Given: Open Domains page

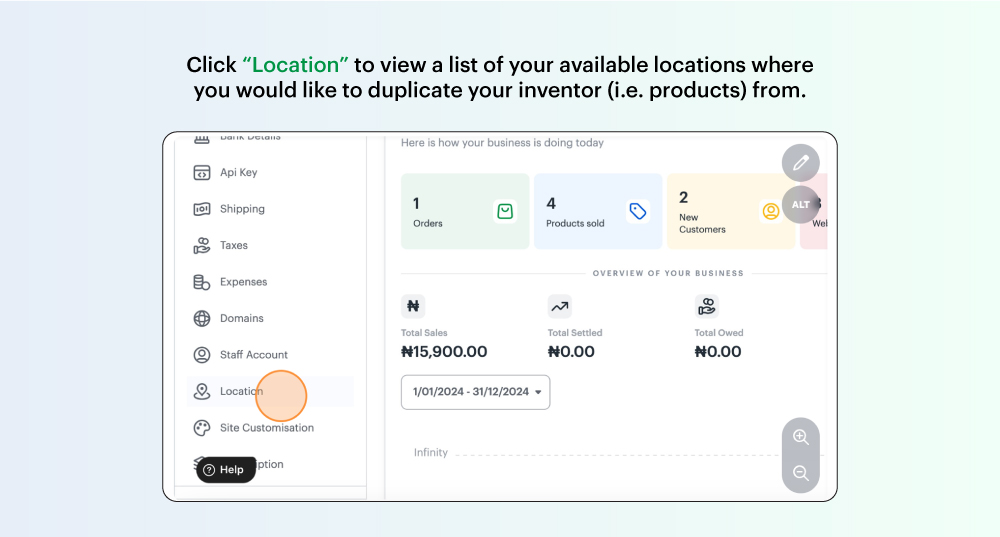Looking at the screenshot, I should tap(241, 318).
